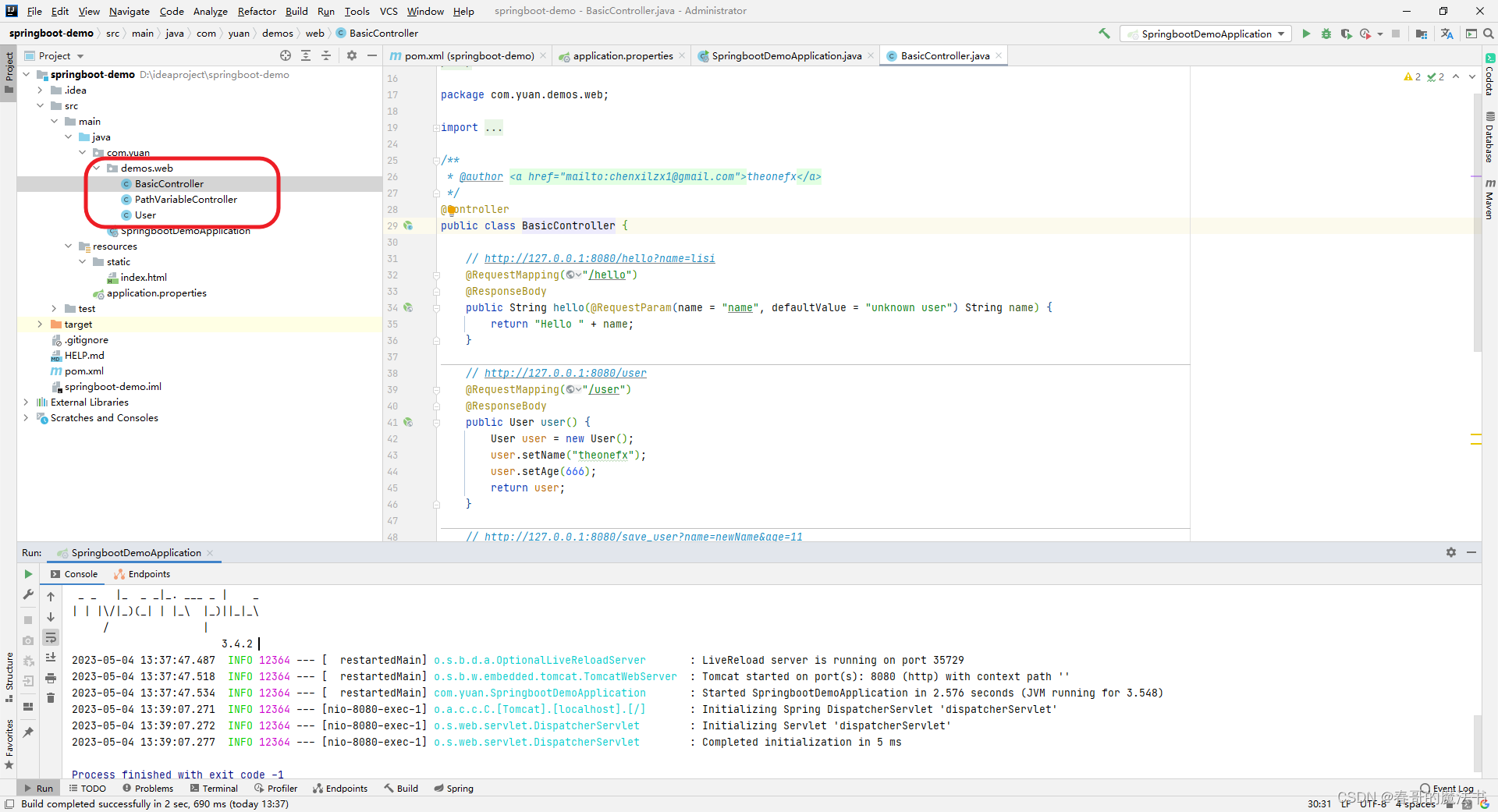
Task: Clear console with trash icon
Action: pyautogui.click(x=51, y=698)
